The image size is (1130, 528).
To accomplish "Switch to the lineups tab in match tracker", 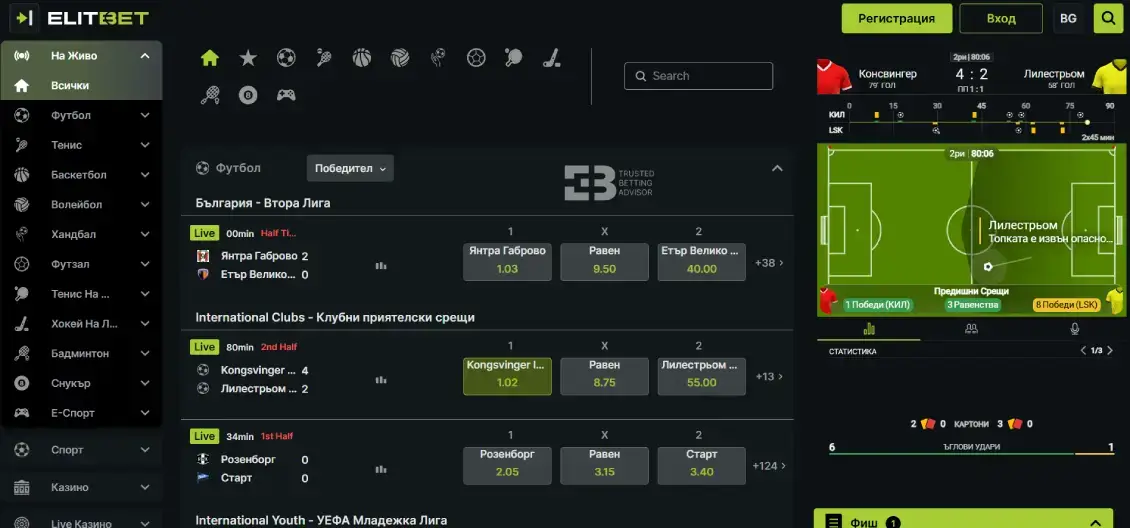I will [x=971, y=329].
